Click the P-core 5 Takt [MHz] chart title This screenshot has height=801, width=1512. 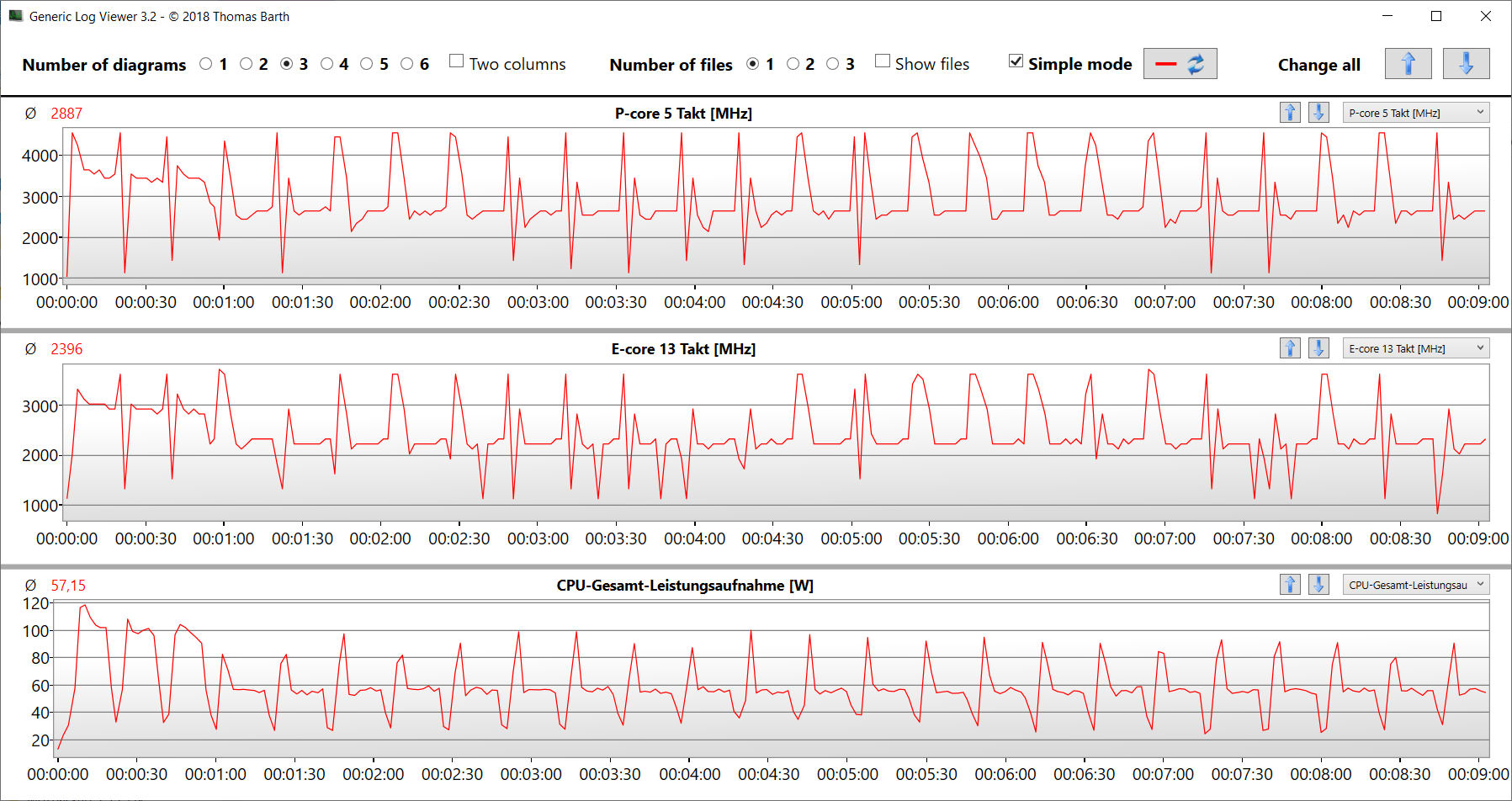point(683,114)
